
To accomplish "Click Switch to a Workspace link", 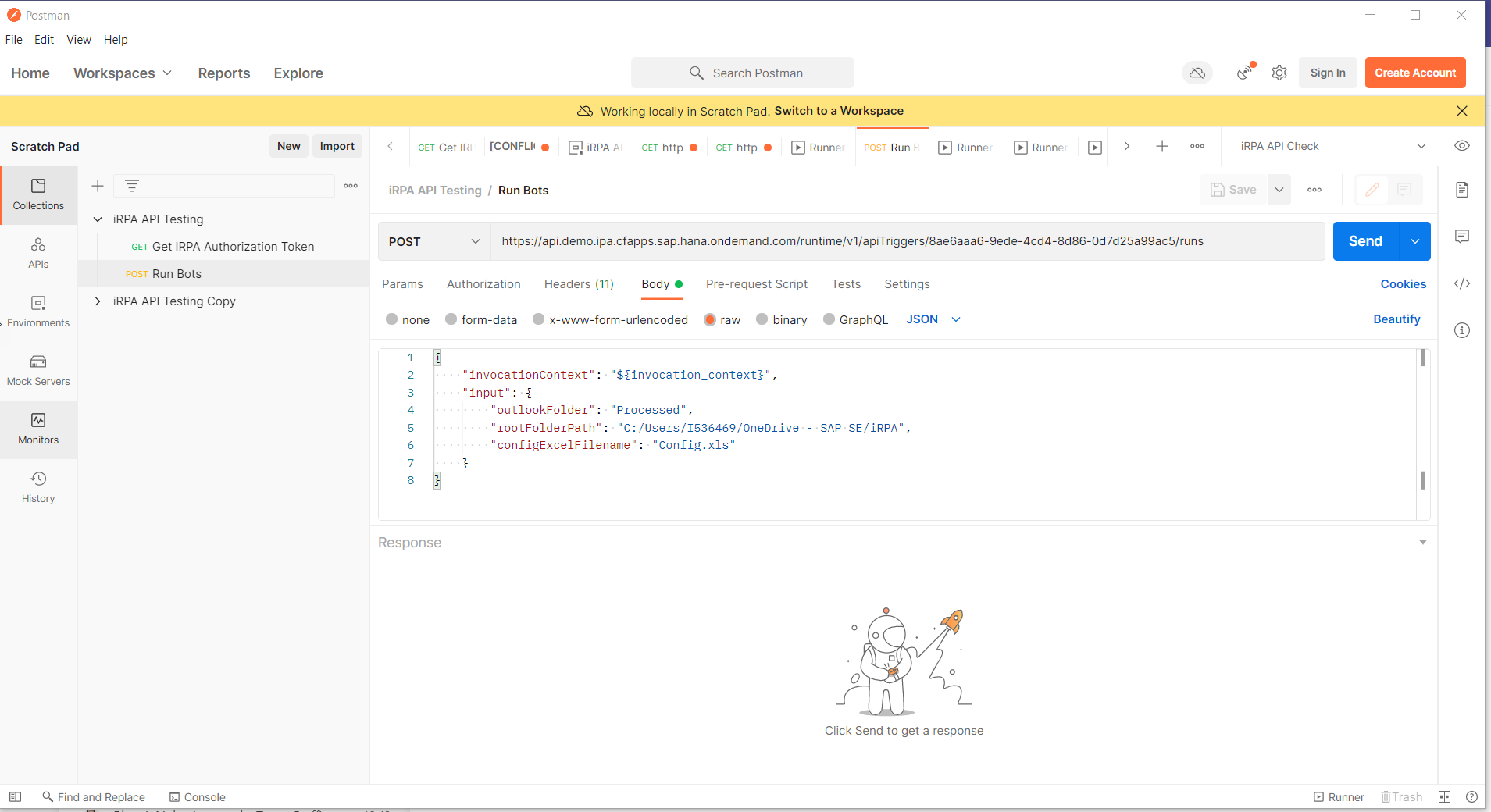I will tap(839, 111).
